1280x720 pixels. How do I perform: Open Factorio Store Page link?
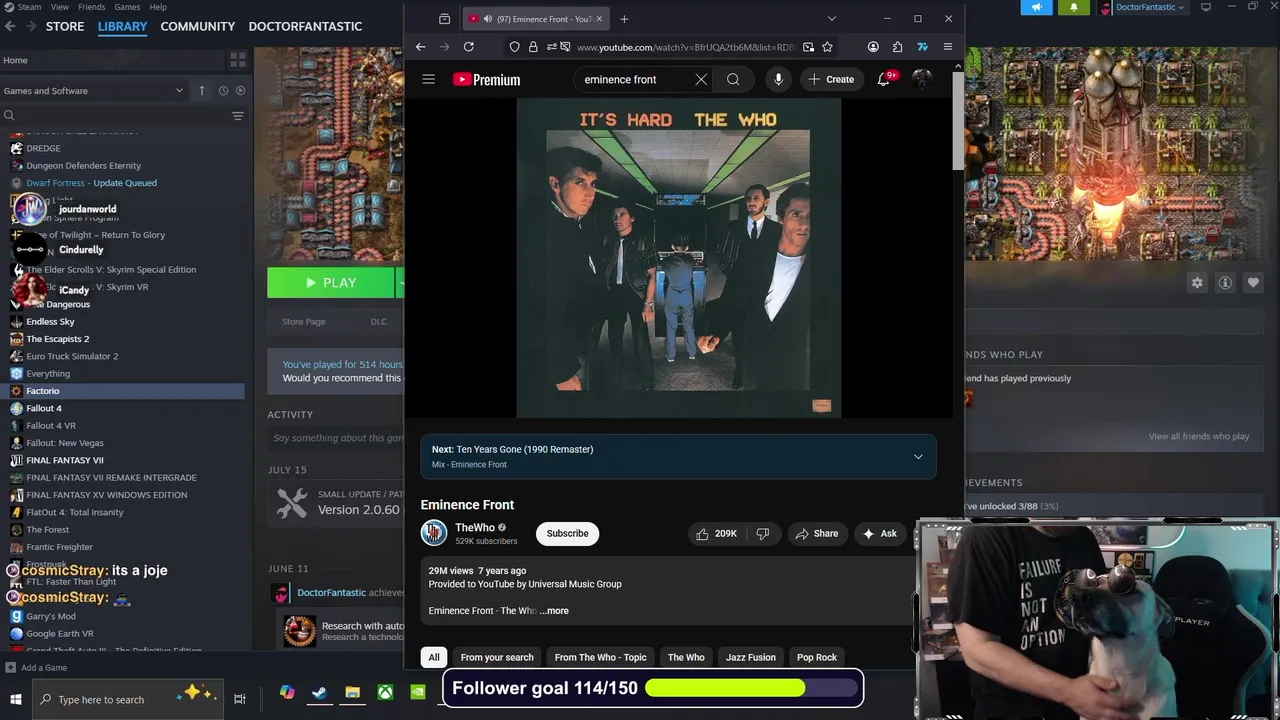[304, 322]
